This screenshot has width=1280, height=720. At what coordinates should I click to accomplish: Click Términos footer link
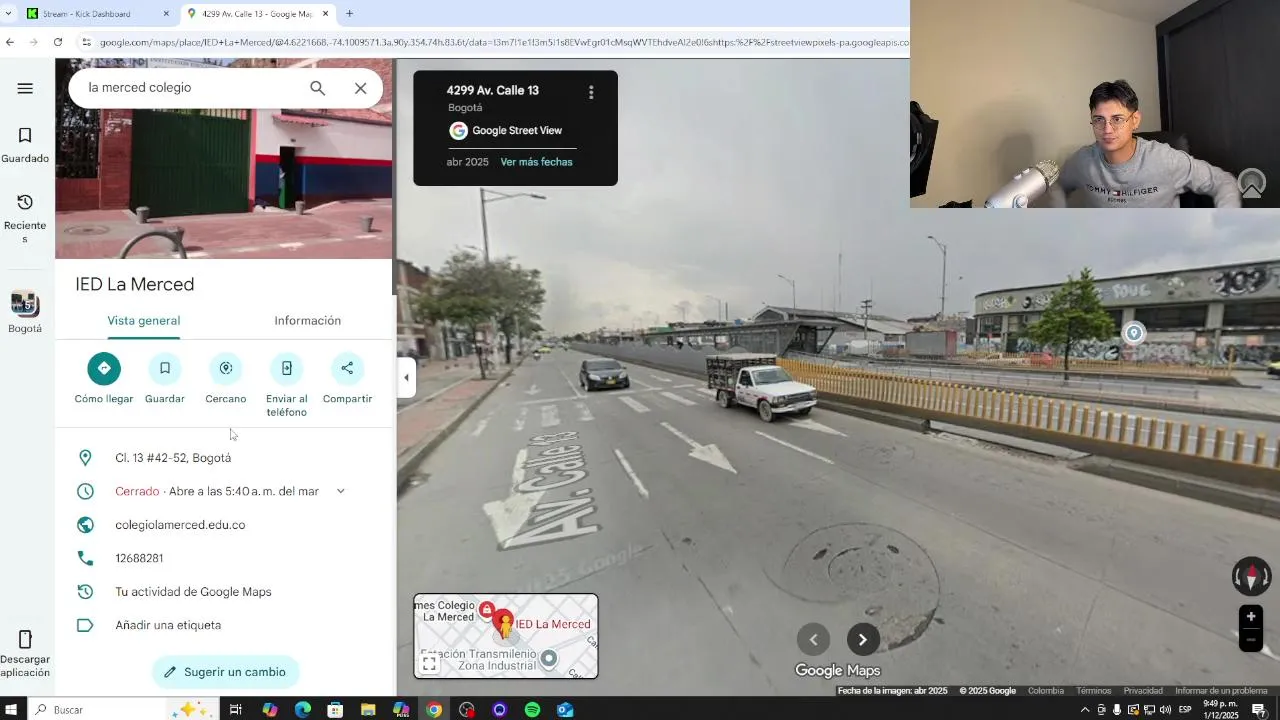click(x=1094, y=691)
